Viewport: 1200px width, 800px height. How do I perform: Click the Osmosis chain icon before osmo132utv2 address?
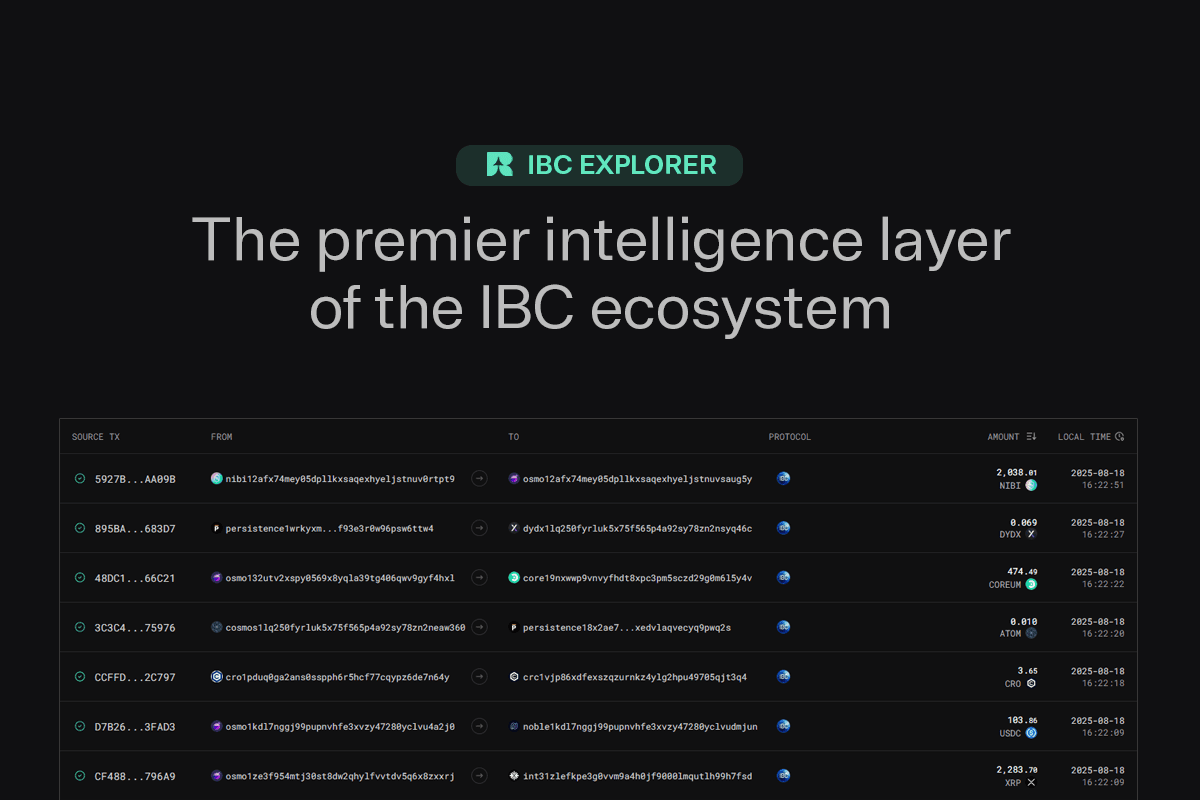pyautogui.click(x=216, y=578)
